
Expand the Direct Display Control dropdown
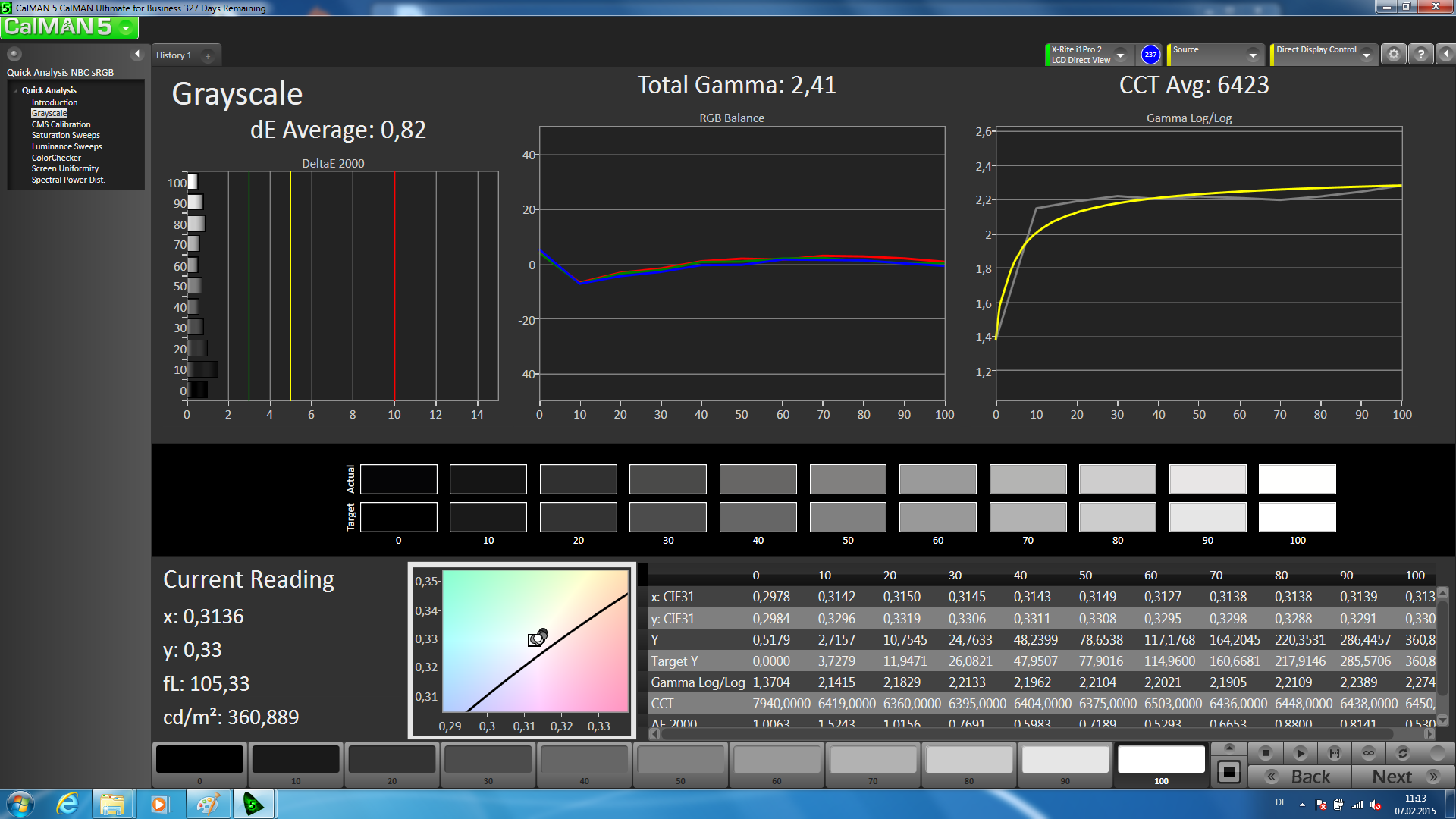pos(1366,55)
